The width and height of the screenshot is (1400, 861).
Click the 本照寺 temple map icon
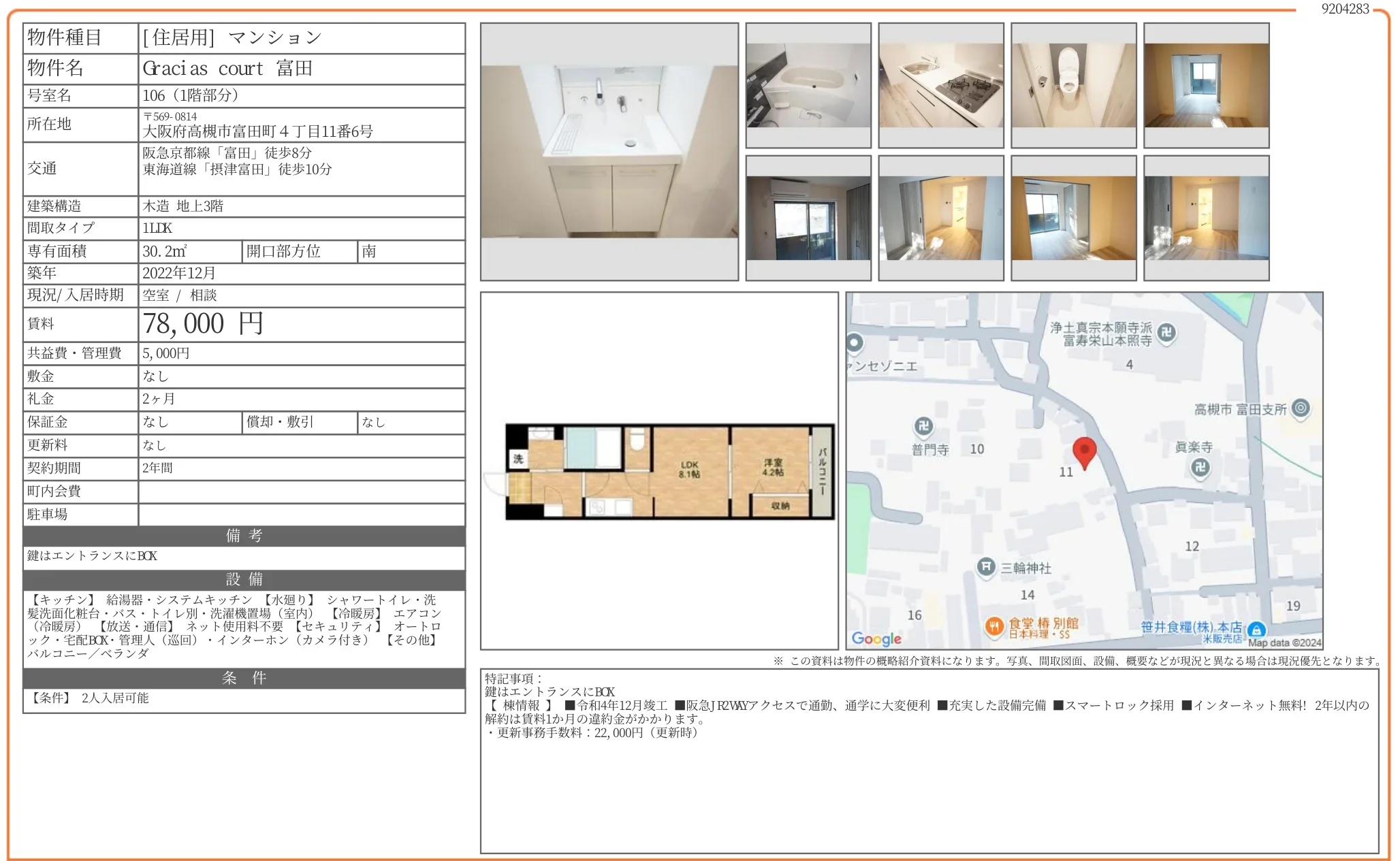pos(1166,332)
